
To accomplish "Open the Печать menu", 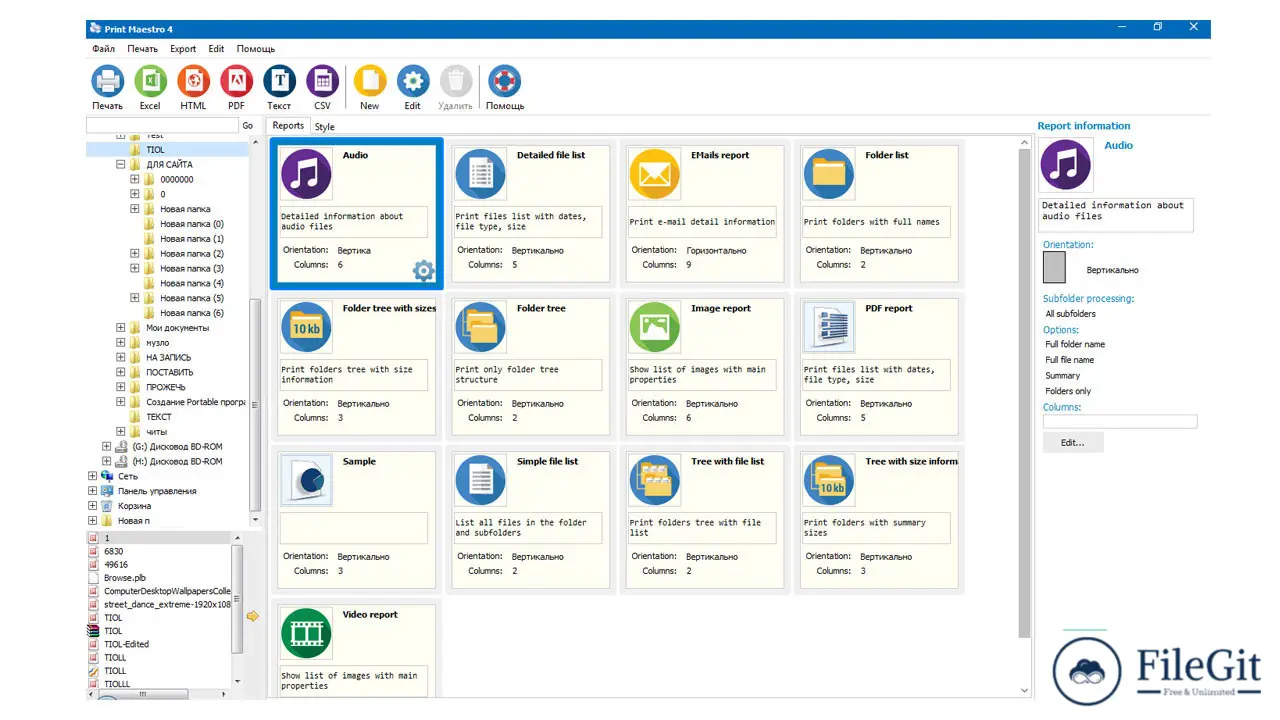I will pyautogui.click(x=142, y=49).
